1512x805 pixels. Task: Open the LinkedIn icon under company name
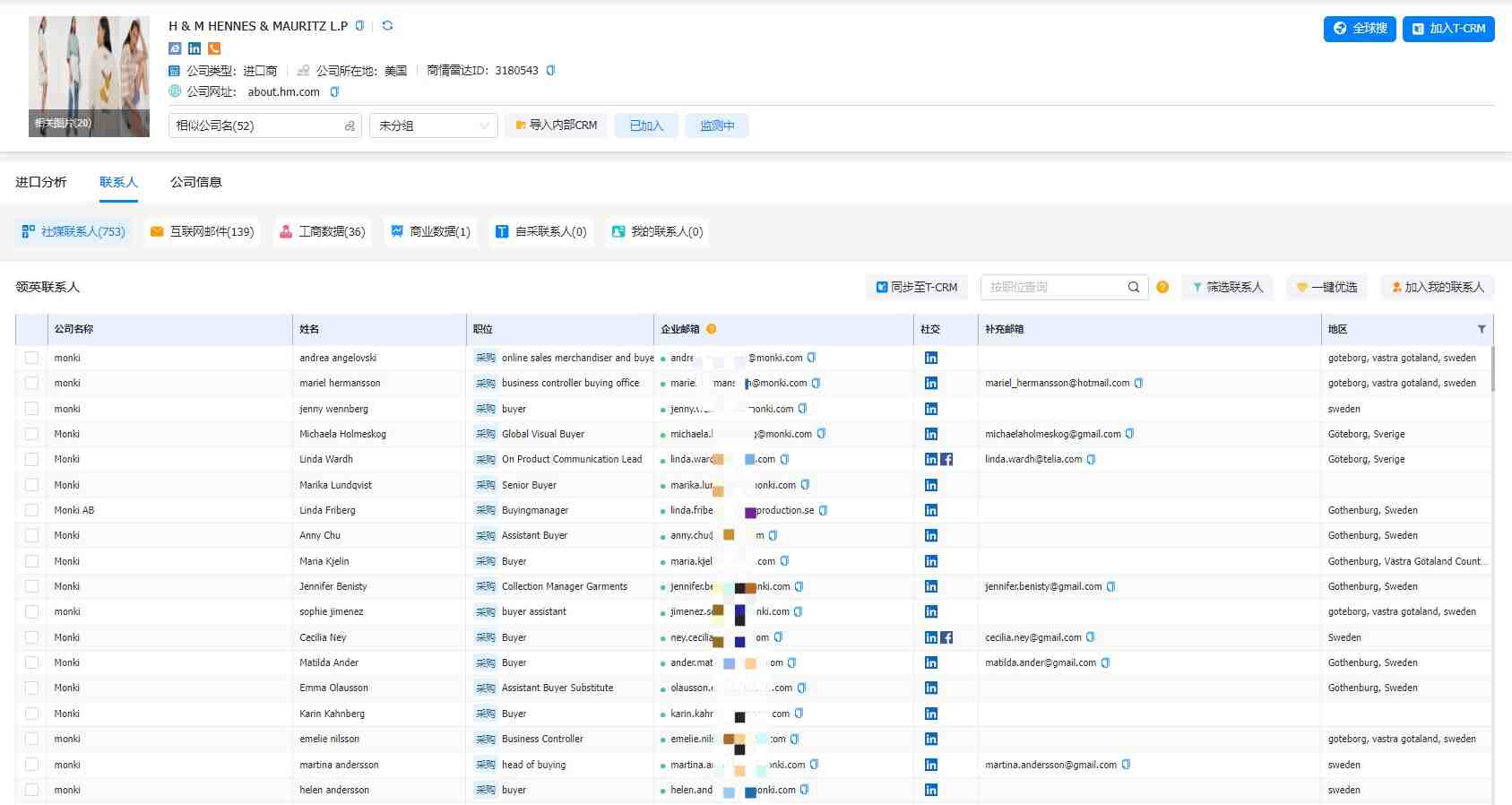pos(194,48)
